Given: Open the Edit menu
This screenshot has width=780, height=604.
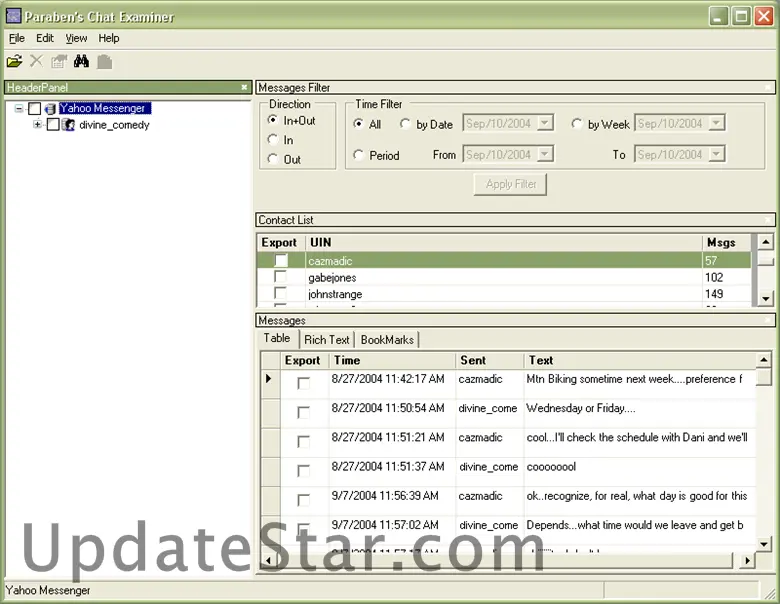Looking at the screenshot, I should click(x=45, y=38).
